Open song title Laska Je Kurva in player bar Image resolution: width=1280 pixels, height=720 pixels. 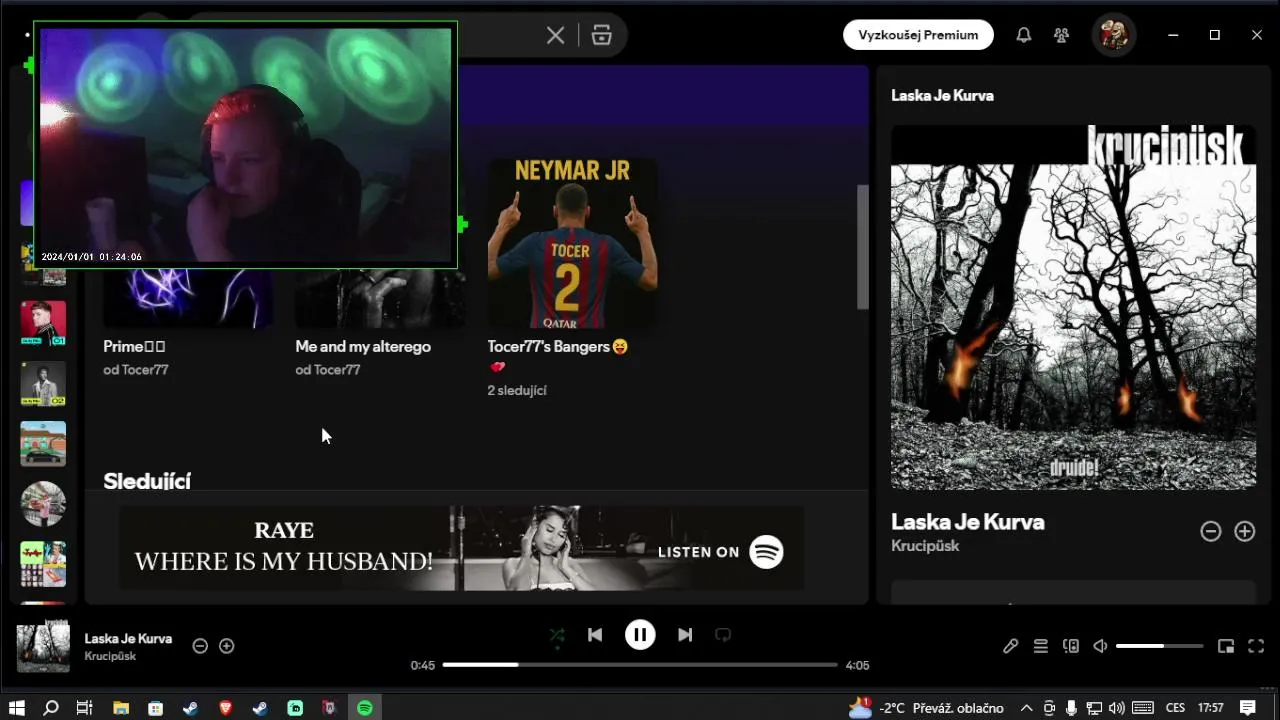coord(128,638)
